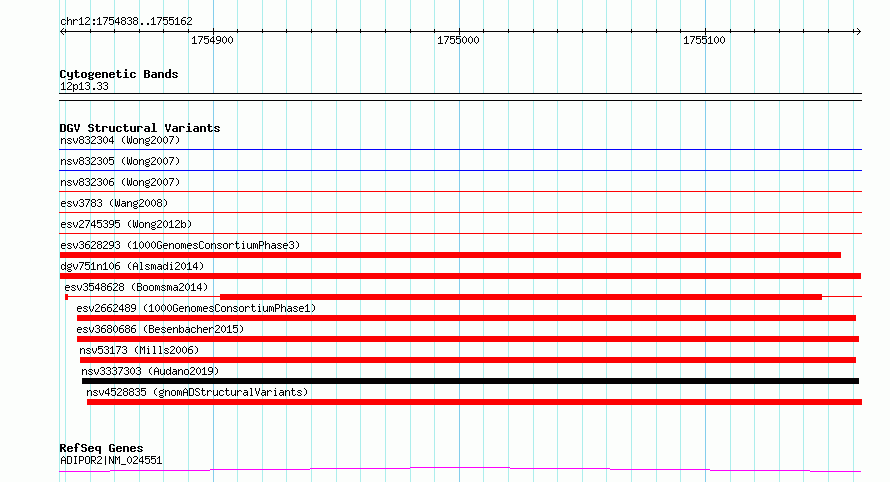Click the red bar for esv3680686

(x=468, y=339)
